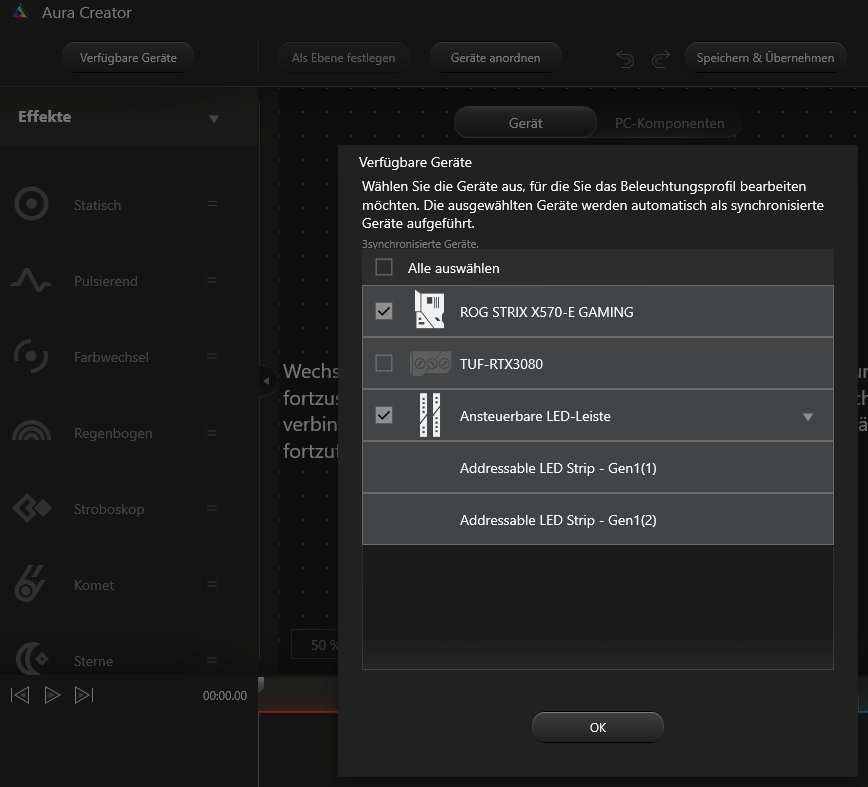The height and width of the screenshot is (787, 868).
Task: Click the Sterne drag handle icon
Action: coord(212,660)
